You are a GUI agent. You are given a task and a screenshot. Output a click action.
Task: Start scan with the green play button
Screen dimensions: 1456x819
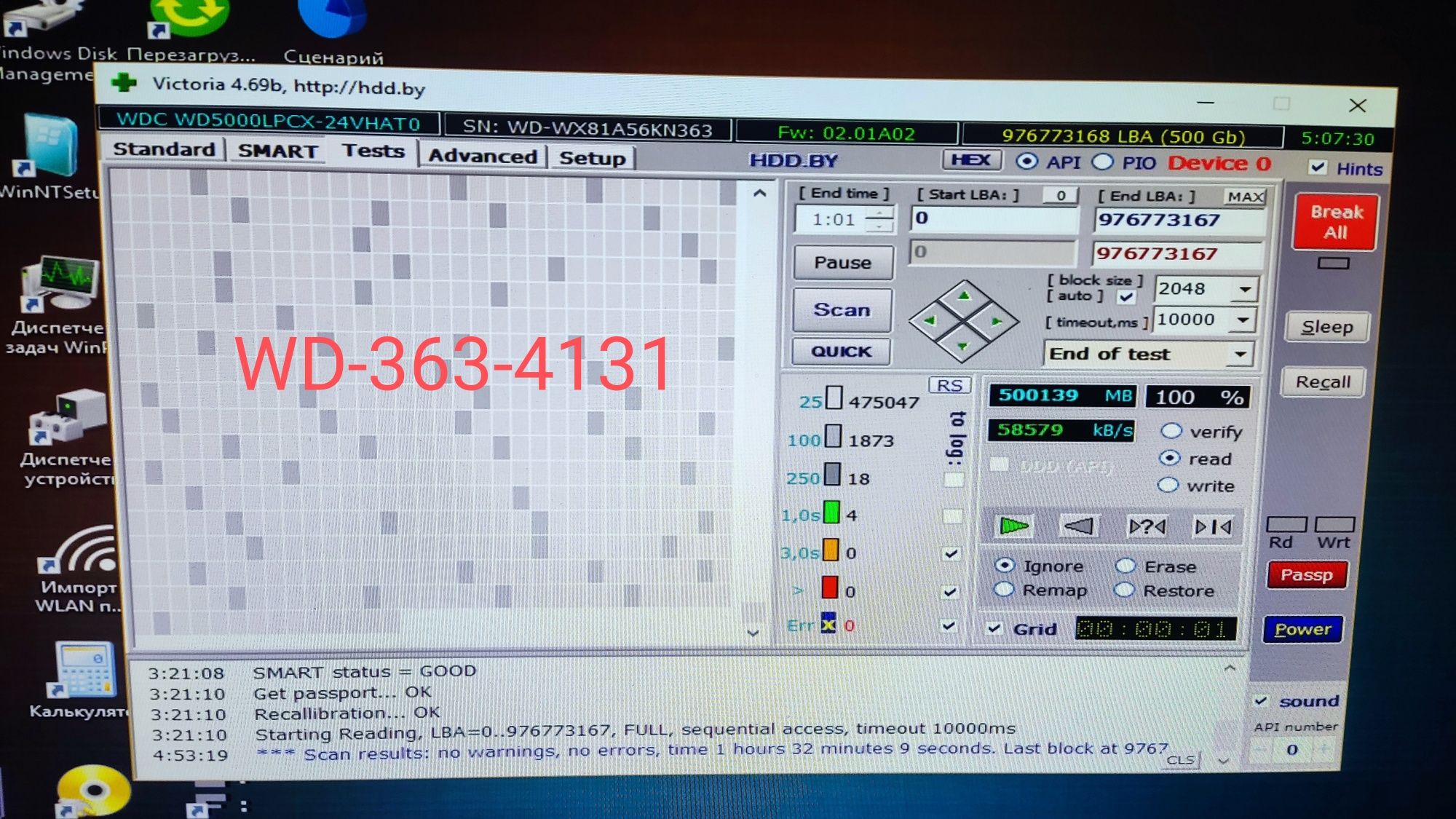[1013, 526]
